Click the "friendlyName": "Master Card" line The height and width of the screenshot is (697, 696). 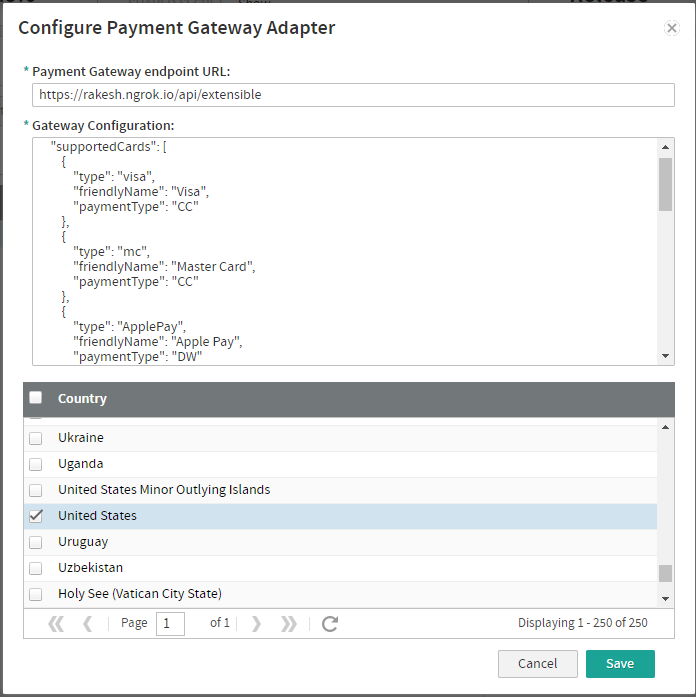coord(164,266)
